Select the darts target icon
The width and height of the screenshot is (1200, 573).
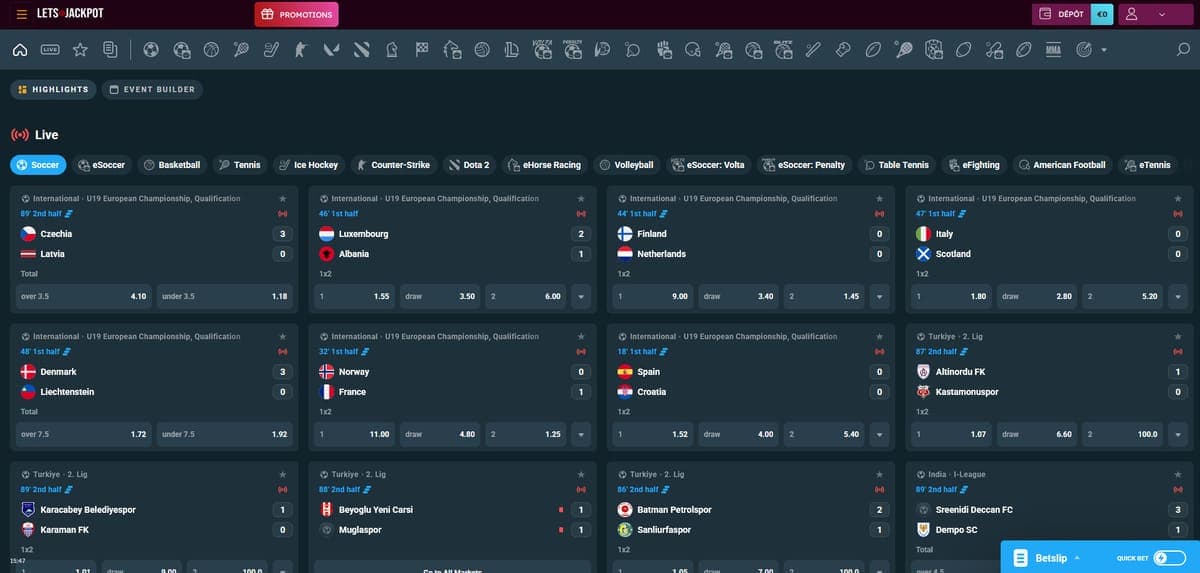[1084, 49]
